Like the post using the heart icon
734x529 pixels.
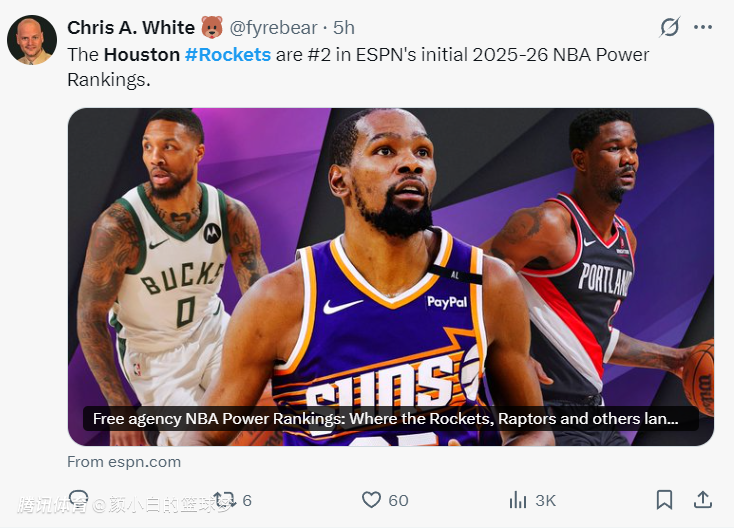(372, 500)
